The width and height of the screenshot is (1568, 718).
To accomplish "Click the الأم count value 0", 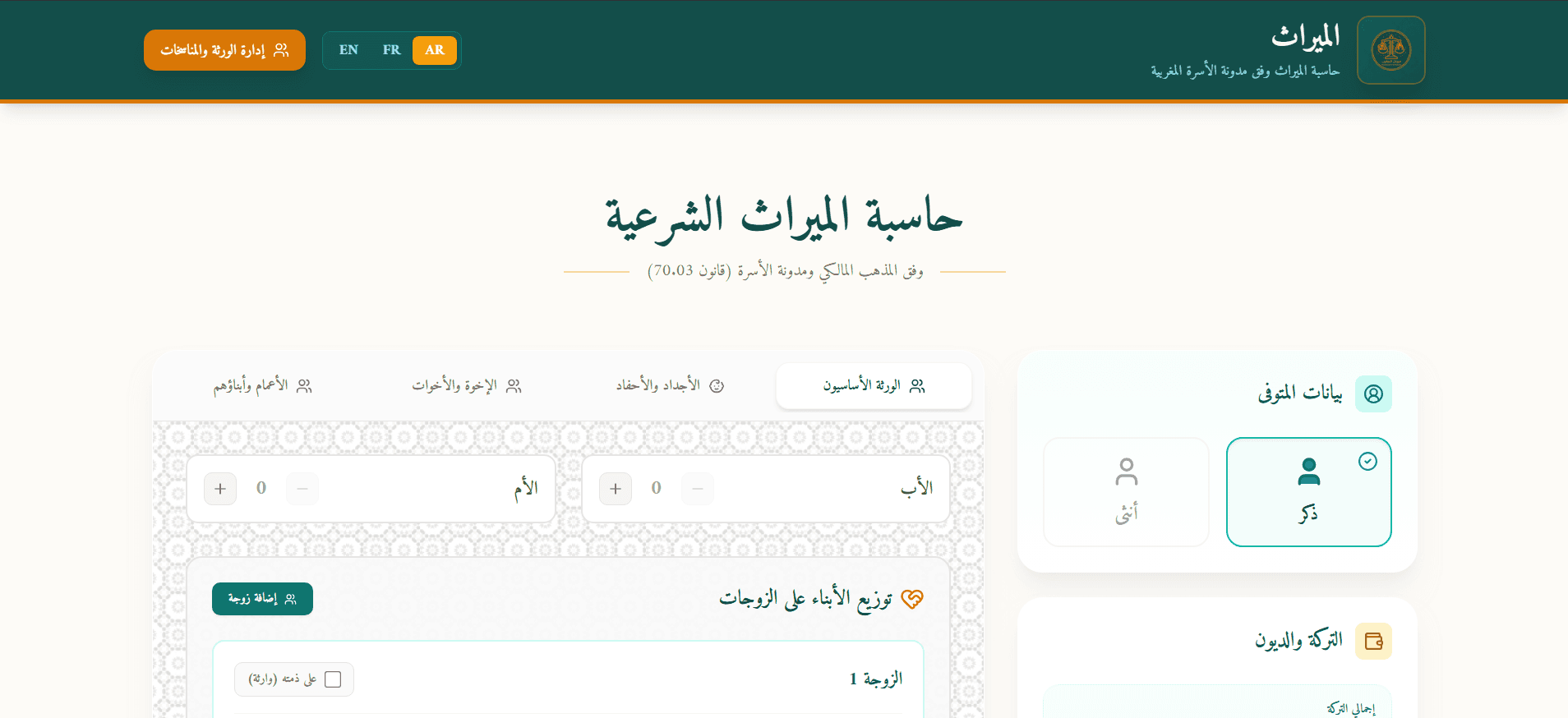I will (x=261, y=488).
